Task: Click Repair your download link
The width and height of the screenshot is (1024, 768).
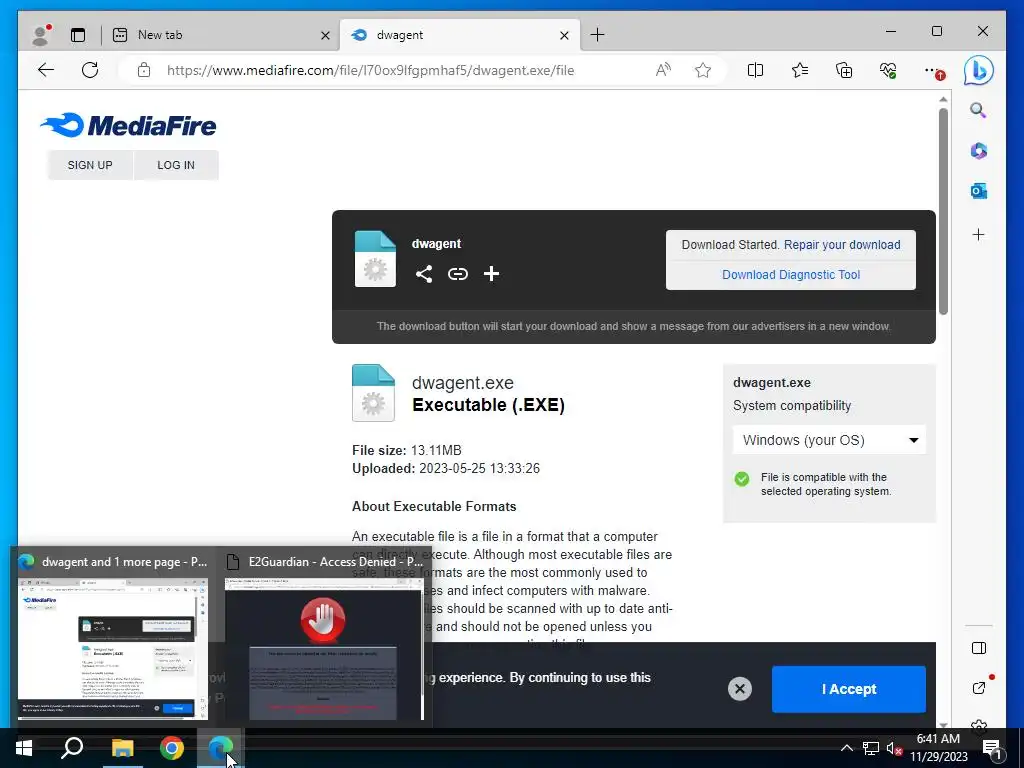Action: coord(842,245)
